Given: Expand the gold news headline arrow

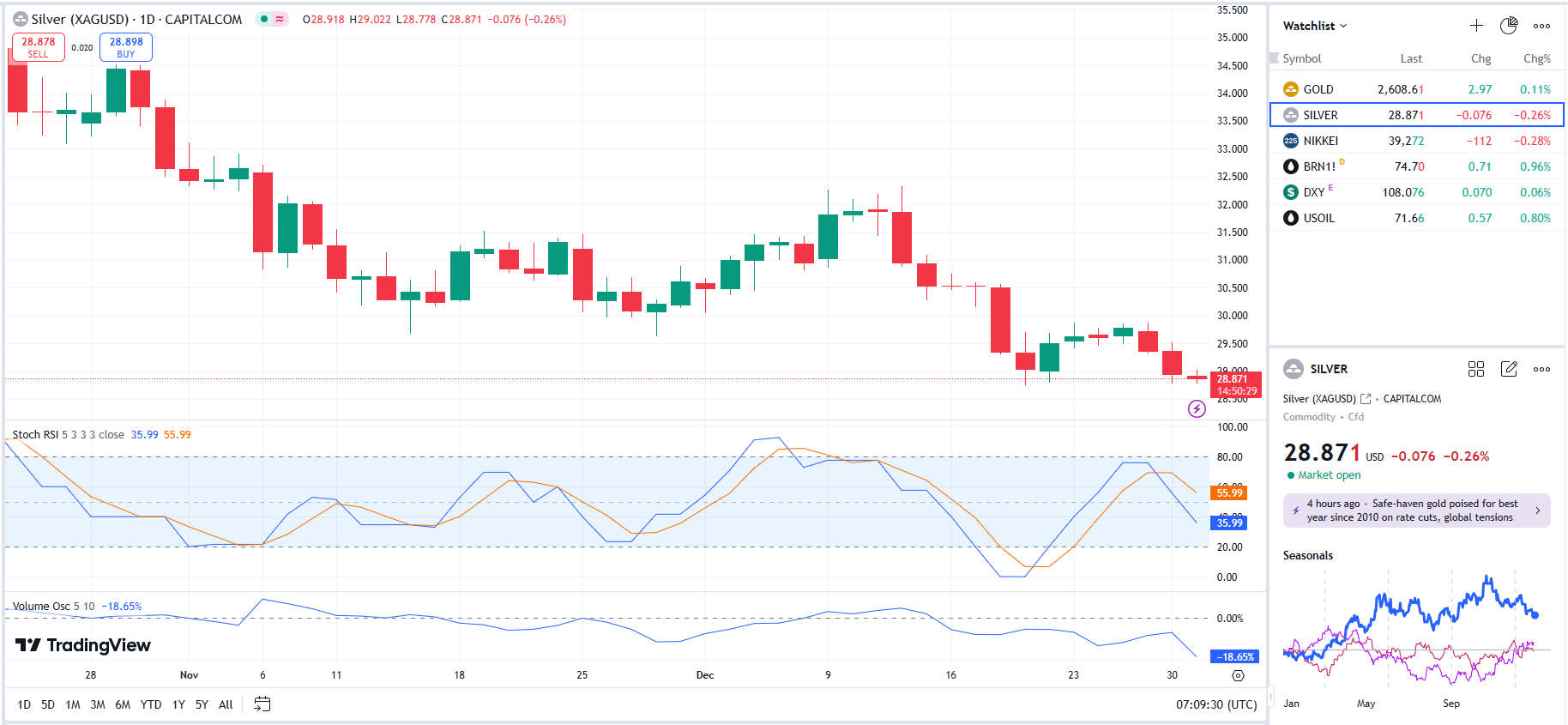Looking at the screenshot, I should tap(1537, 511).
